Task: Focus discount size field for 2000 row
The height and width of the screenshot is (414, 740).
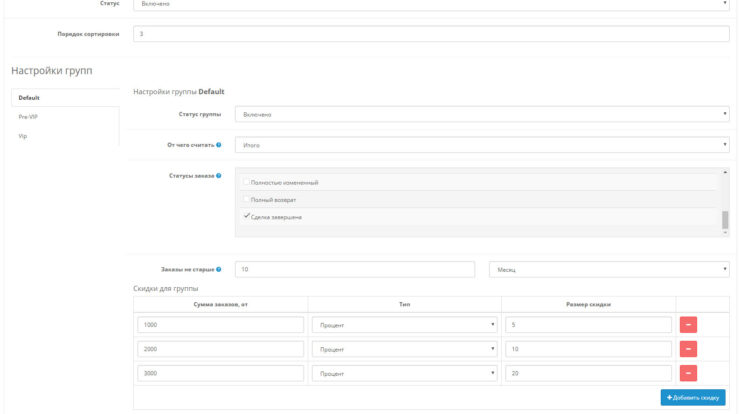Action: (x=589, y=349)
